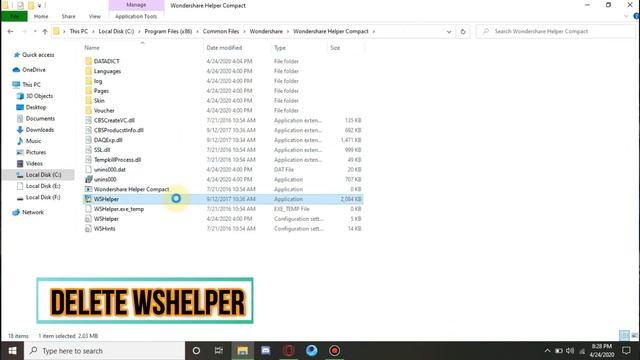
Task: Select Wondershare Helper Compact application file
Action: click(x=131, y=189)
